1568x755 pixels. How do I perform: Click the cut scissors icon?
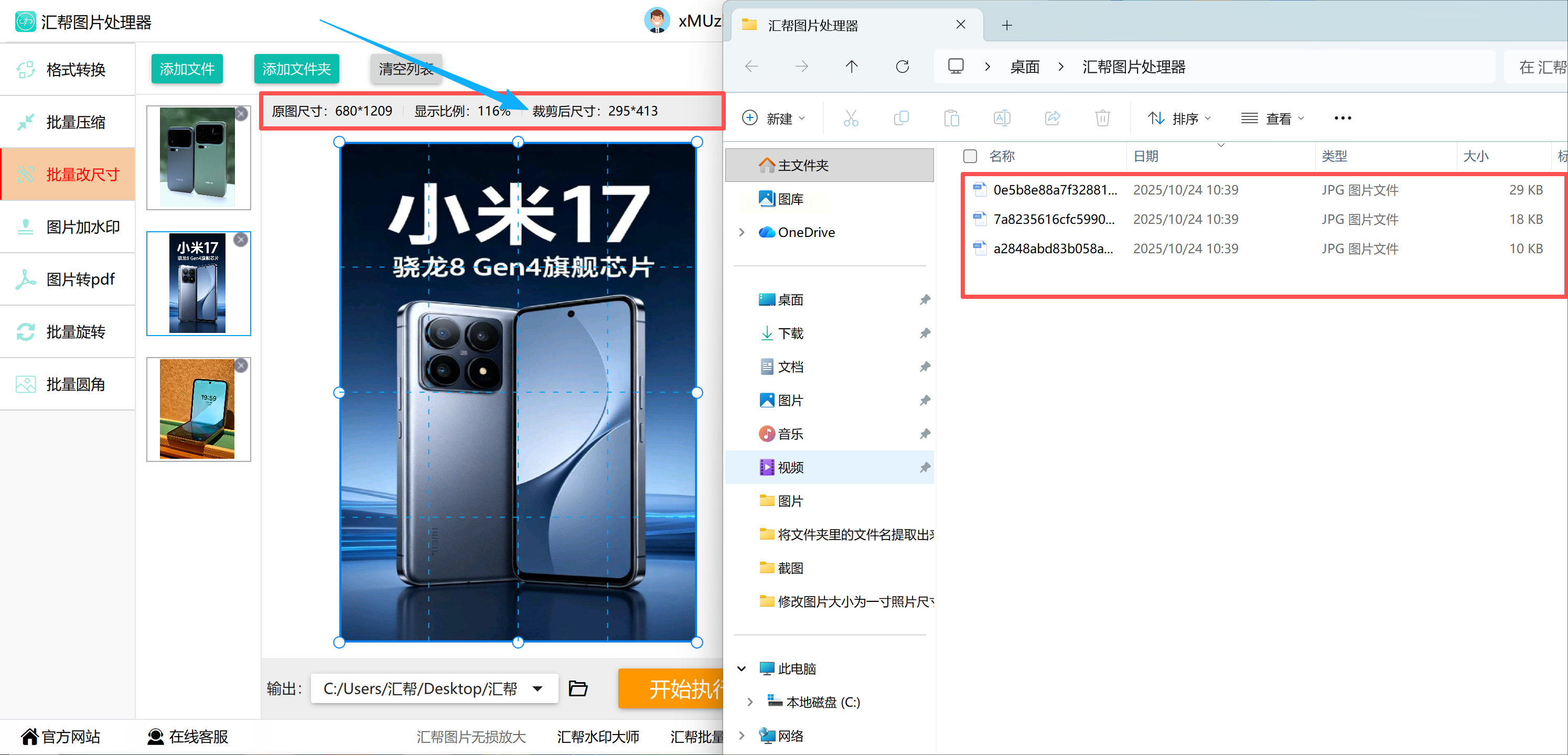click(851, 118)
